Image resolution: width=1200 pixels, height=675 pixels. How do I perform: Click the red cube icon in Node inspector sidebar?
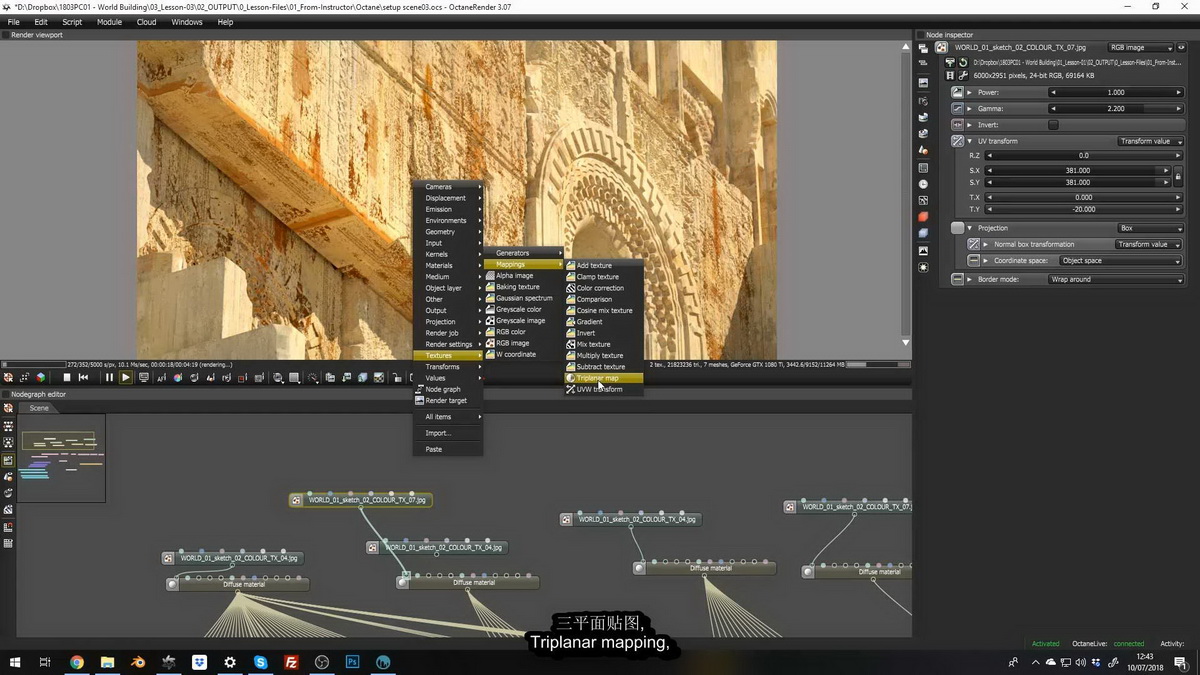tap(923, 217)
